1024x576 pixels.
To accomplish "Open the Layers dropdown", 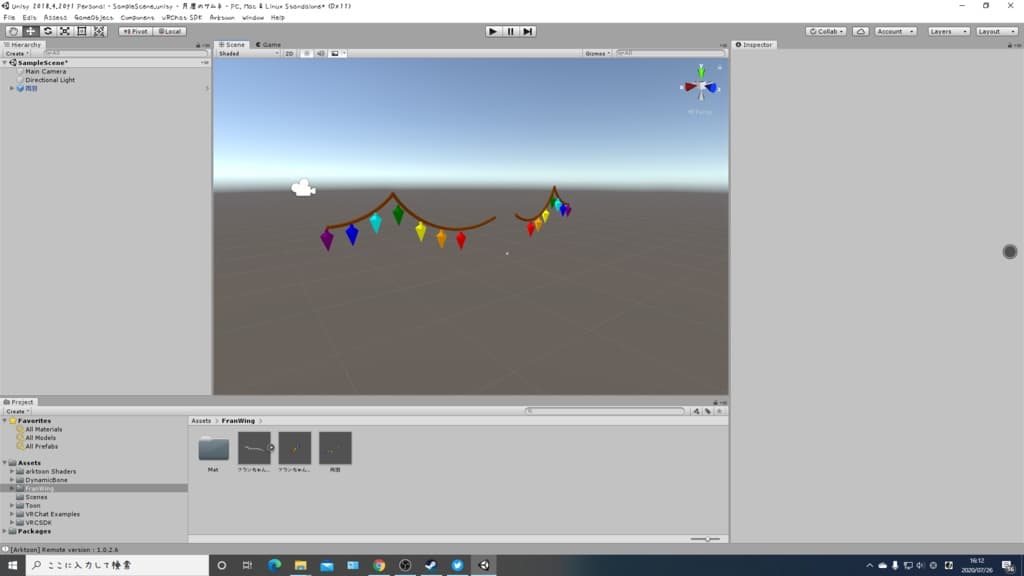I will 948,31.
